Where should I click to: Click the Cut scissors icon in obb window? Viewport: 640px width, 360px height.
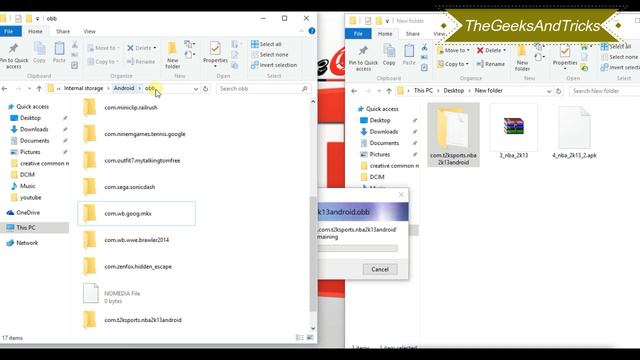[75, 44]
